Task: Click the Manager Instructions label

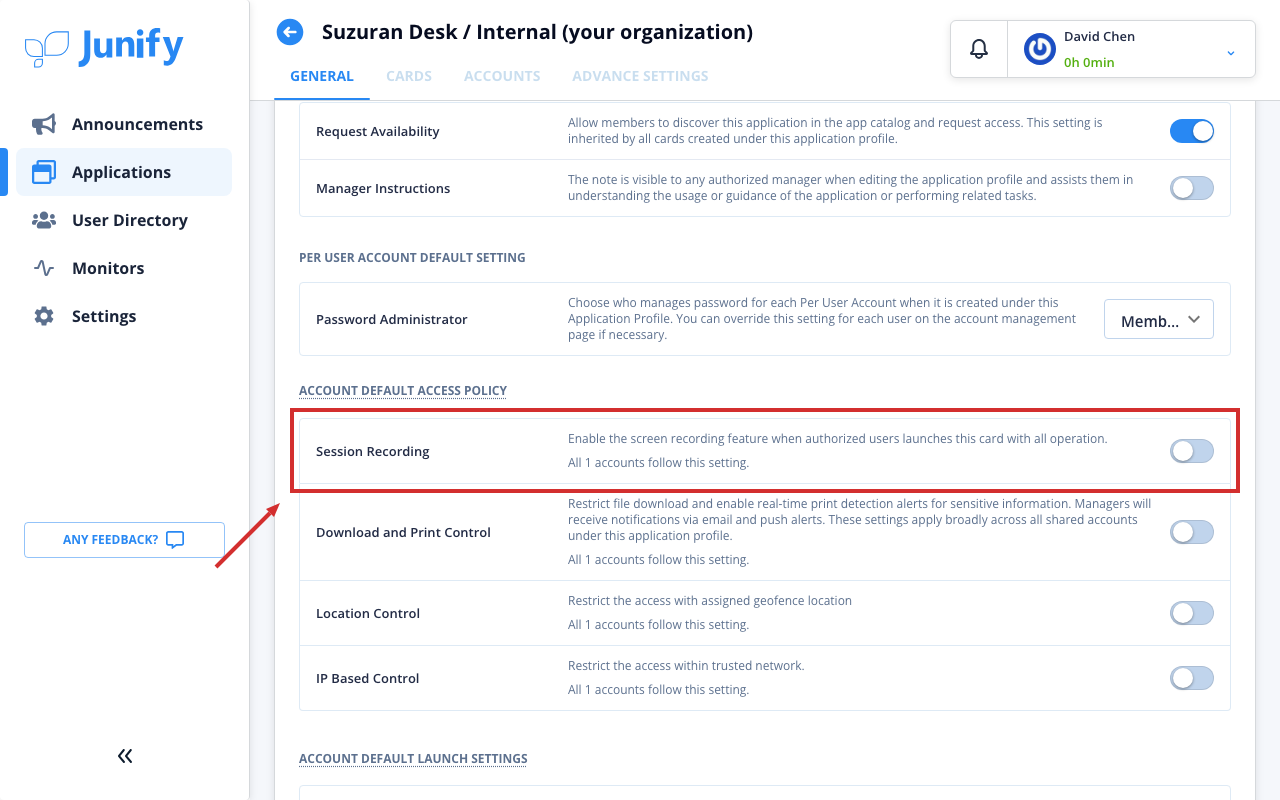Action: coord(383,188)
